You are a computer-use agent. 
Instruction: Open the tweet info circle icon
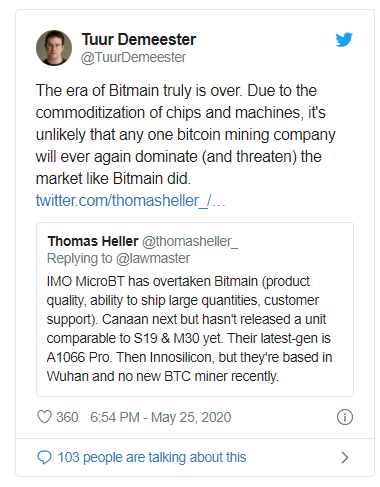coord(345,417)
